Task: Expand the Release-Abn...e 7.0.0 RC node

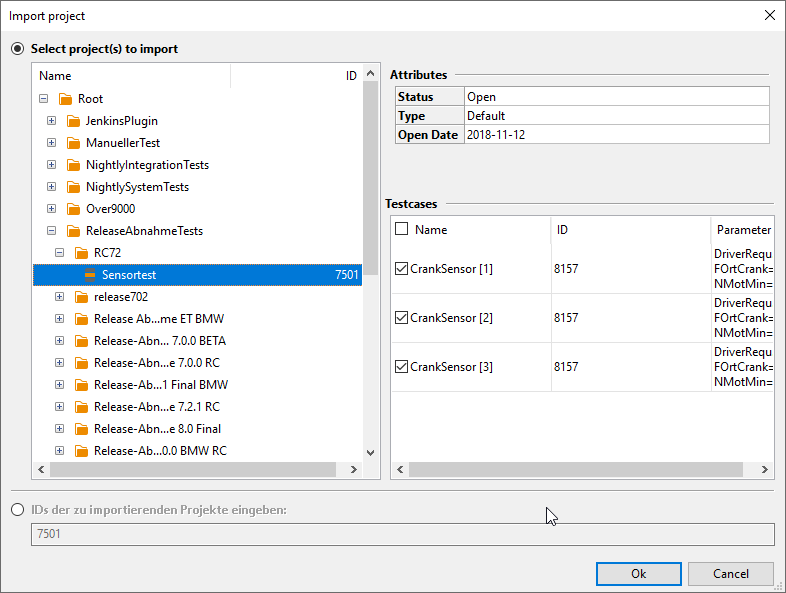Action: click(60, 363)
